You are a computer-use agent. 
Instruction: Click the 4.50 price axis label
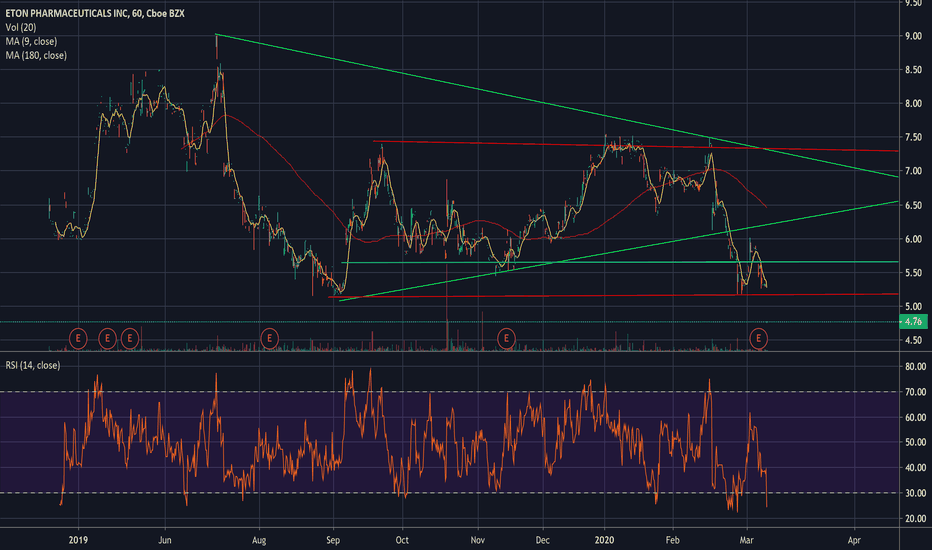point(914,340)
